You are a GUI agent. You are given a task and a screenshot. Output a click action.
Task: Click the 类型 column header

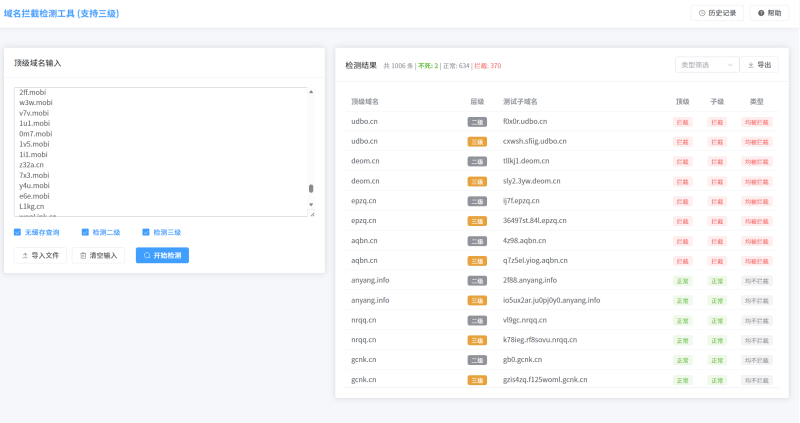point(756,101)
